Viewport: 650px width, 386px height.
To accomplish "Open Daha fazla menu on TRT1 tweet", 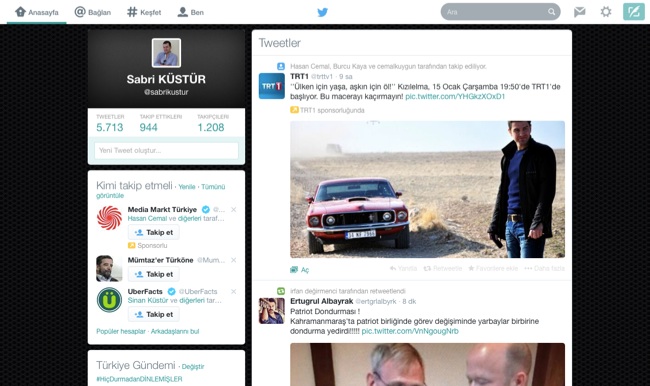I will click(x=544, y=269).
